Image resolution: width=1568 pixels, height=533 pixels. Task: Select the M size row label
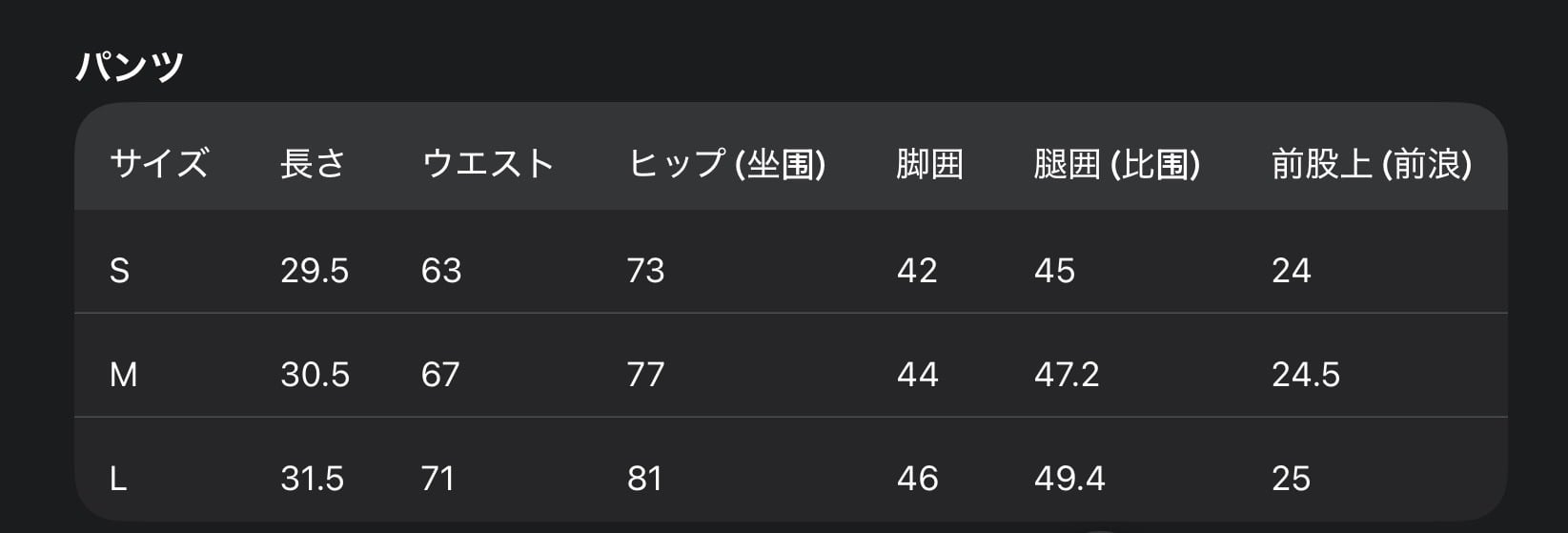(x=124, y=375)
